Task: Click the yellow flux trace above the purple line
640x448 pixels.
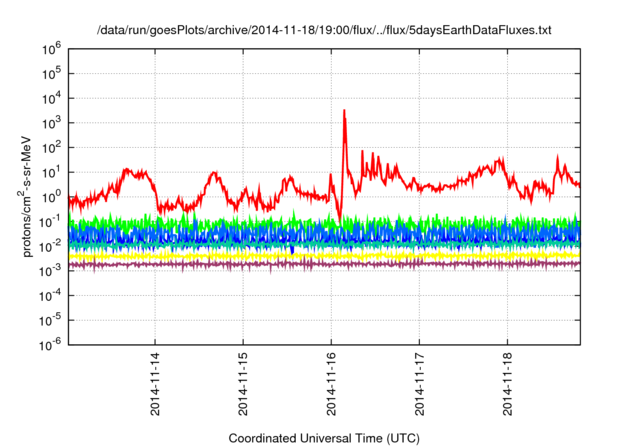Action: point(324,256)
